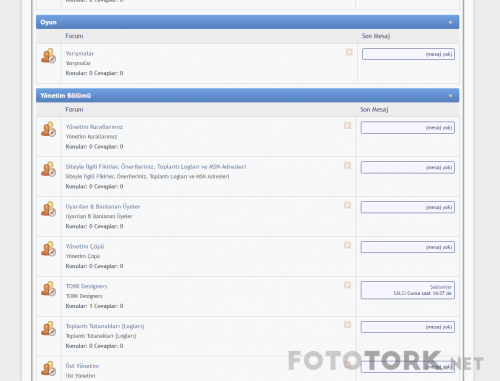This screenshot has width=500, height=381.
Task: Click the forum icon beside Uyarılan & Banlanan Üyeler
Action: (x=48, y=209)
